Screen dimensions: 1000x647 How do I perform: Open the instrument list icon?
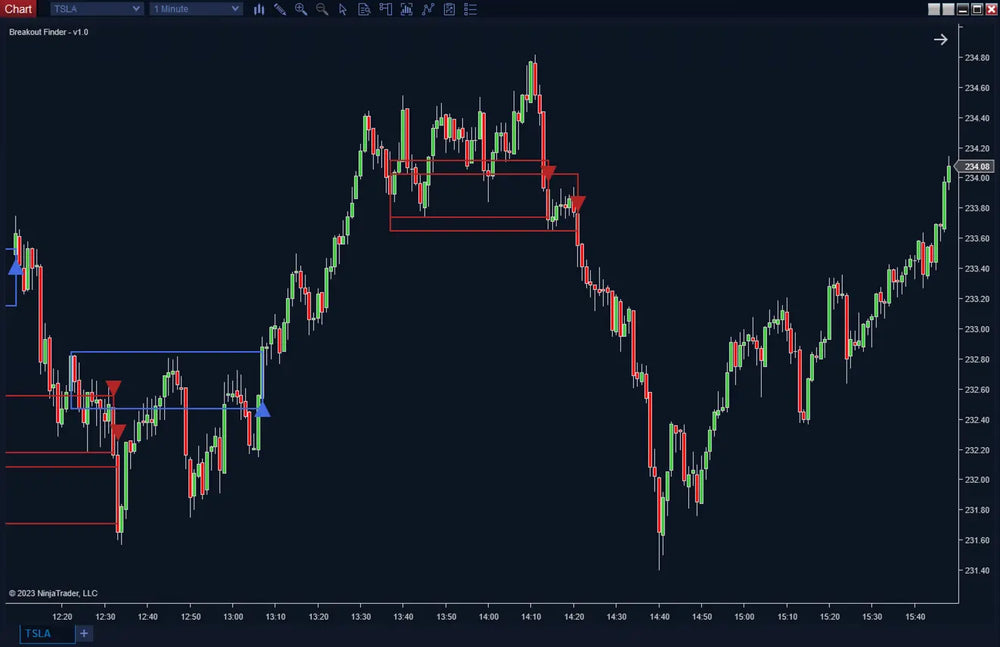(x=470, y=9)
